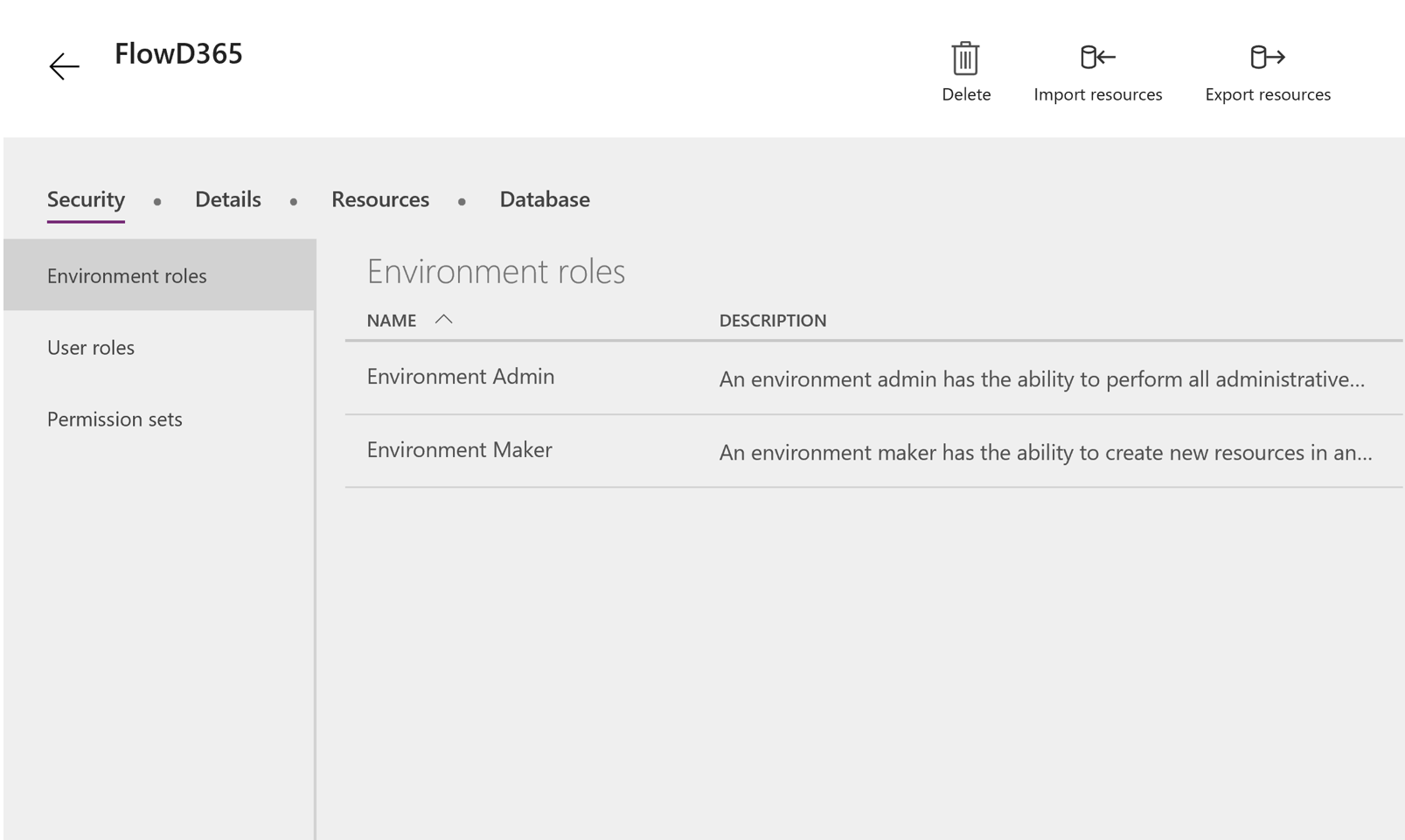1405x840 pixels.
Task: Click the trash can to delete the environment
Action: click(x=965, y=59)
